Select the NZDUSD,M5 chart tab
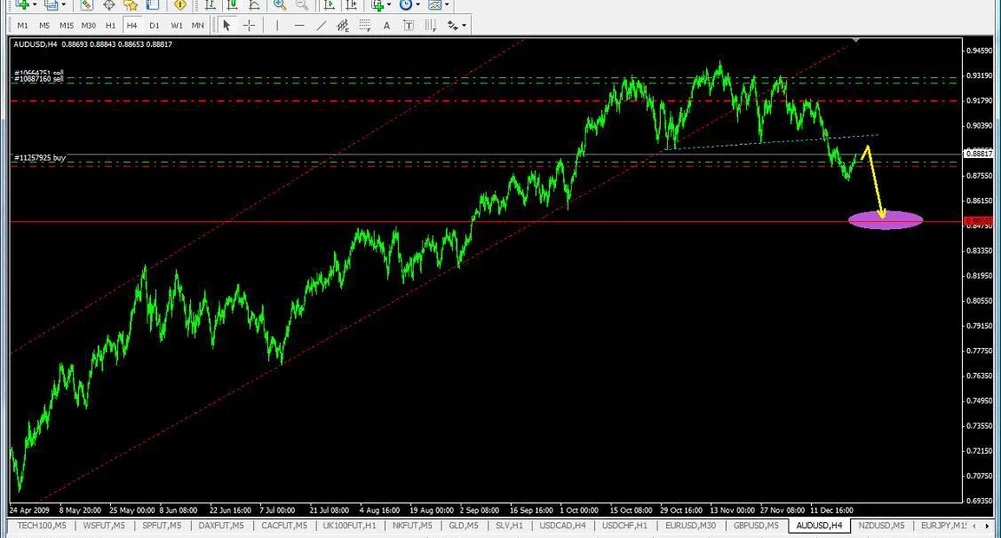Screen dimensions: 1001x538 click(x=881, y=525)
